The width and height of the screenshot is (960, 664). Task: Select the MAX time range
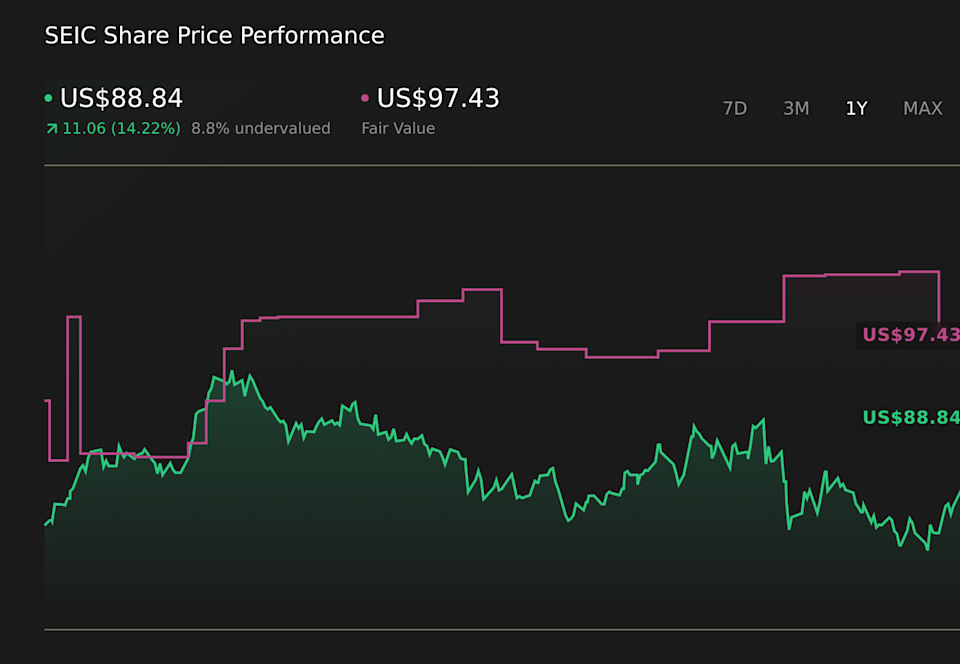click(x=922, y=108)
